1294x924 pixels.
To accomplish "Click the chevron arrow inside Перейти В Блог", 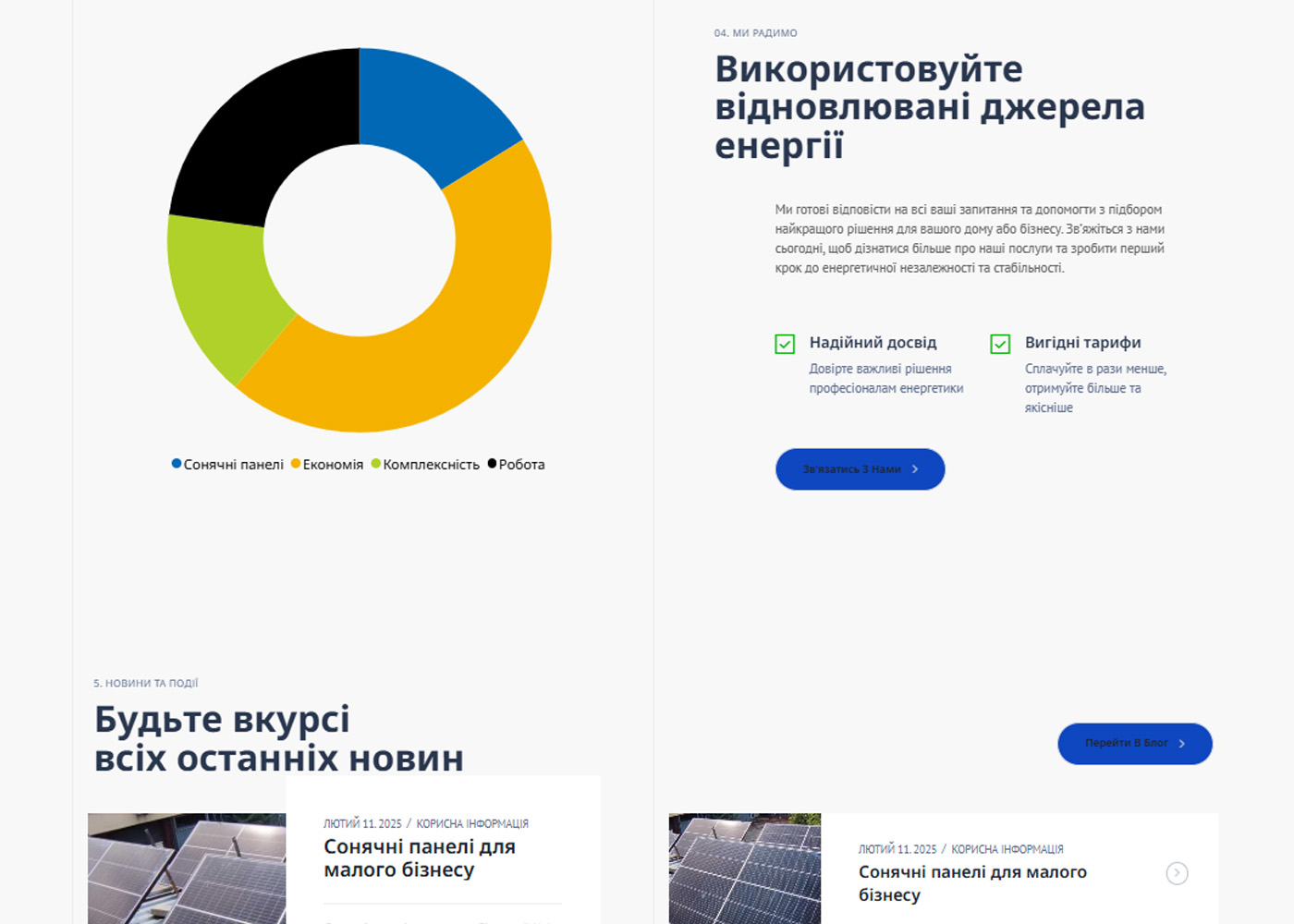I will coord(1182,744).
